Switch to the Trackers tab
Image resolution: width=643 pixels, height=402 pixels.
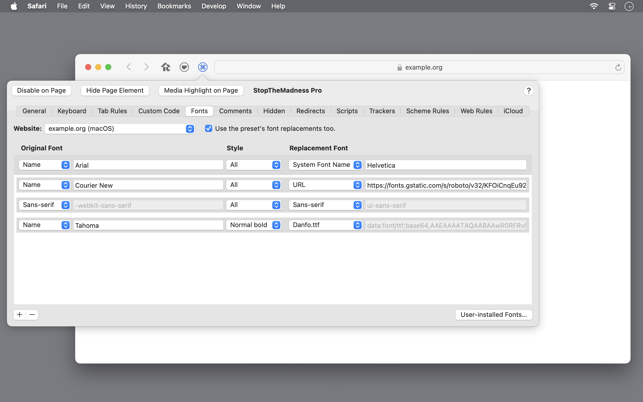(x=382, y=111)
